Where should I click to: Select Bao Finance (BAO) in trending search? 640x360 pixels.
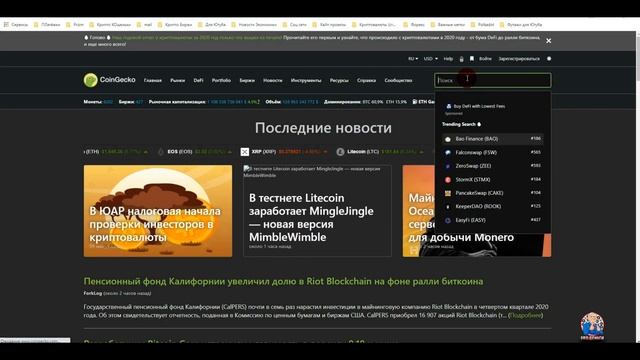493,139
